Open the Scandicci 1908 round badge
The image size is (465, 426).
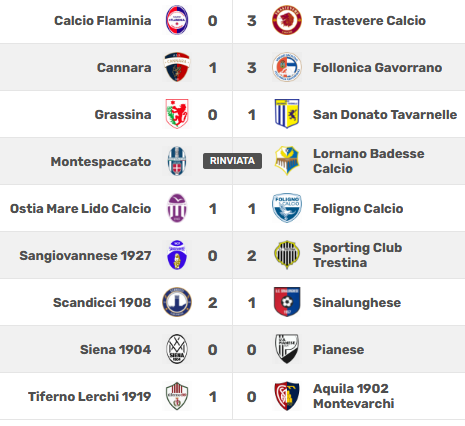(x=177, y=302)
